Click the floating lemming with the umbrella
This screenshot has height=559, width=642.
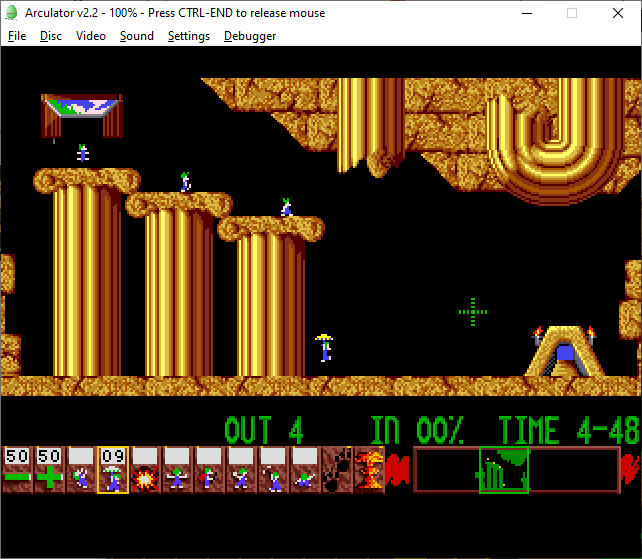pos(325,348)
